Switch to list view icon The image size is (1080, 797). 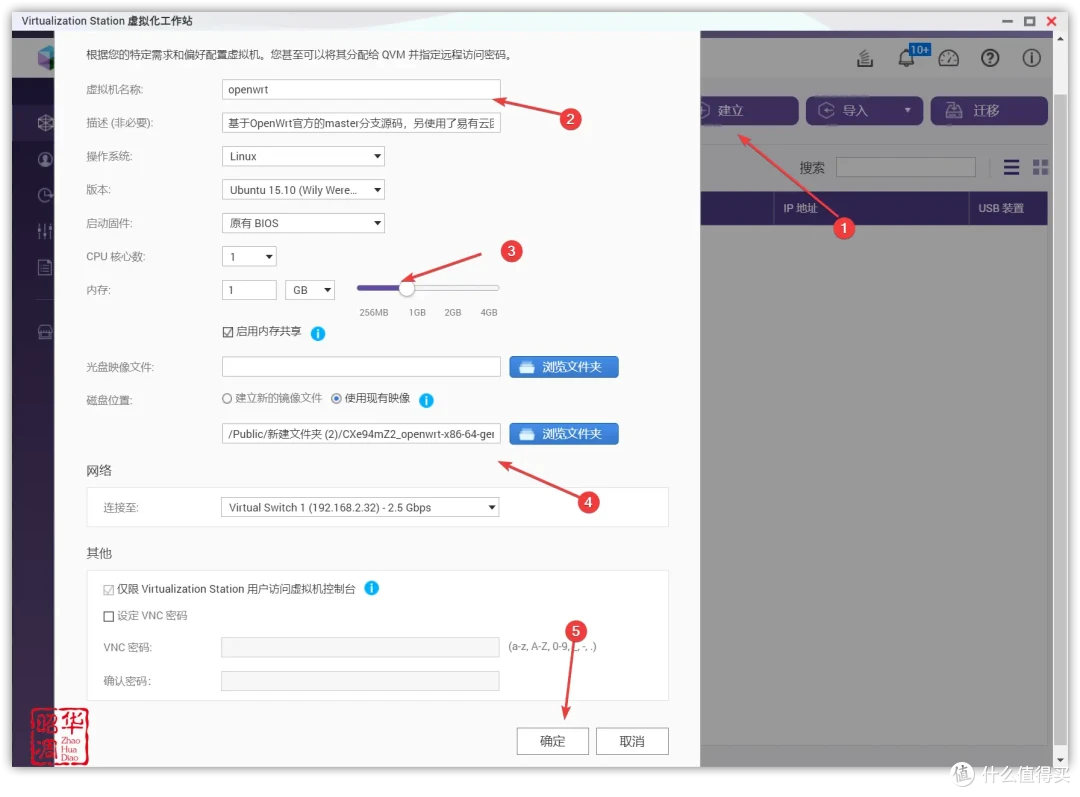tap(1011, 167)
